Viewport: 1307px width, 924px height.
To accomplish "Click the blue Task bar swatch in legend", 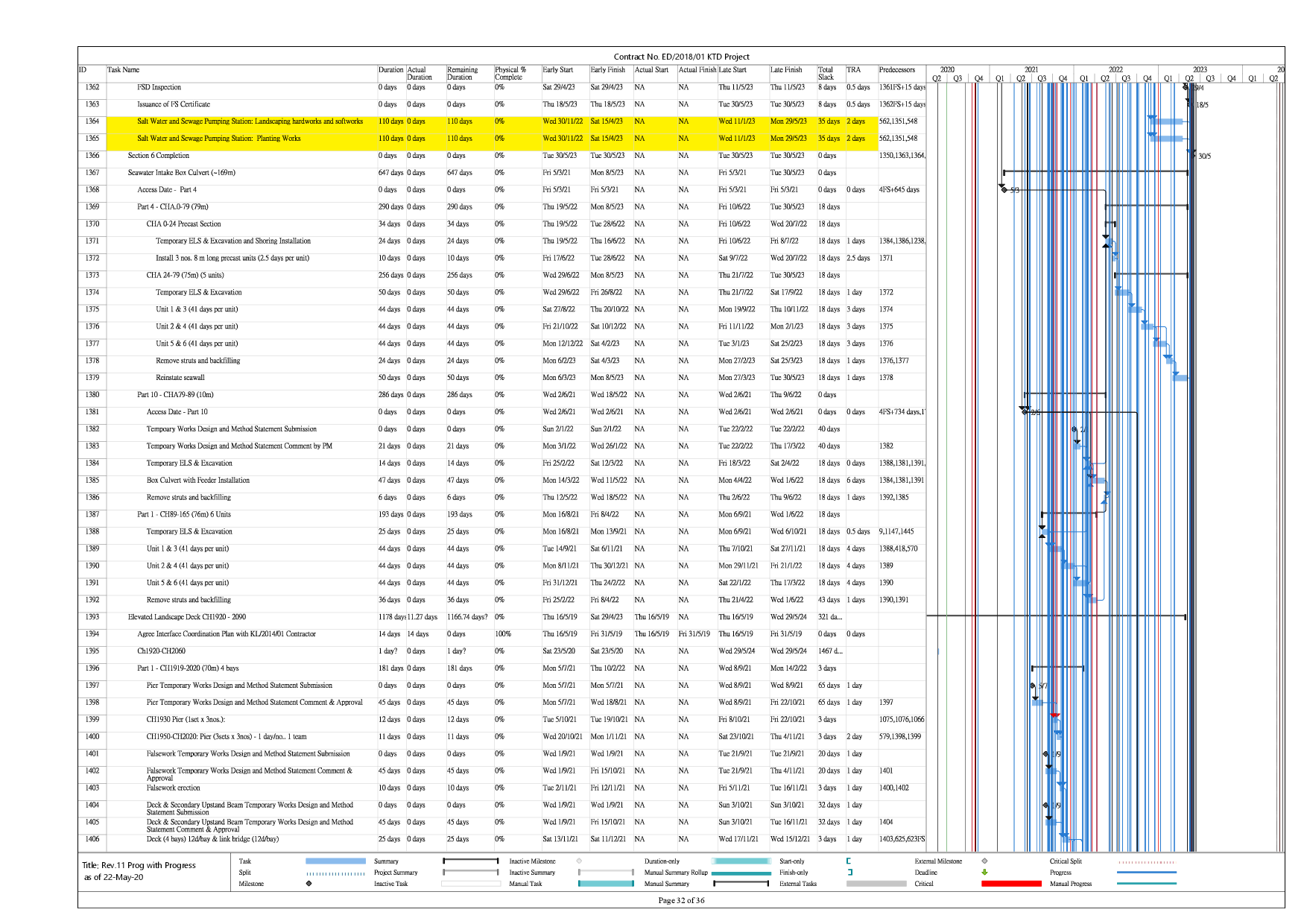I will [335, 861].
